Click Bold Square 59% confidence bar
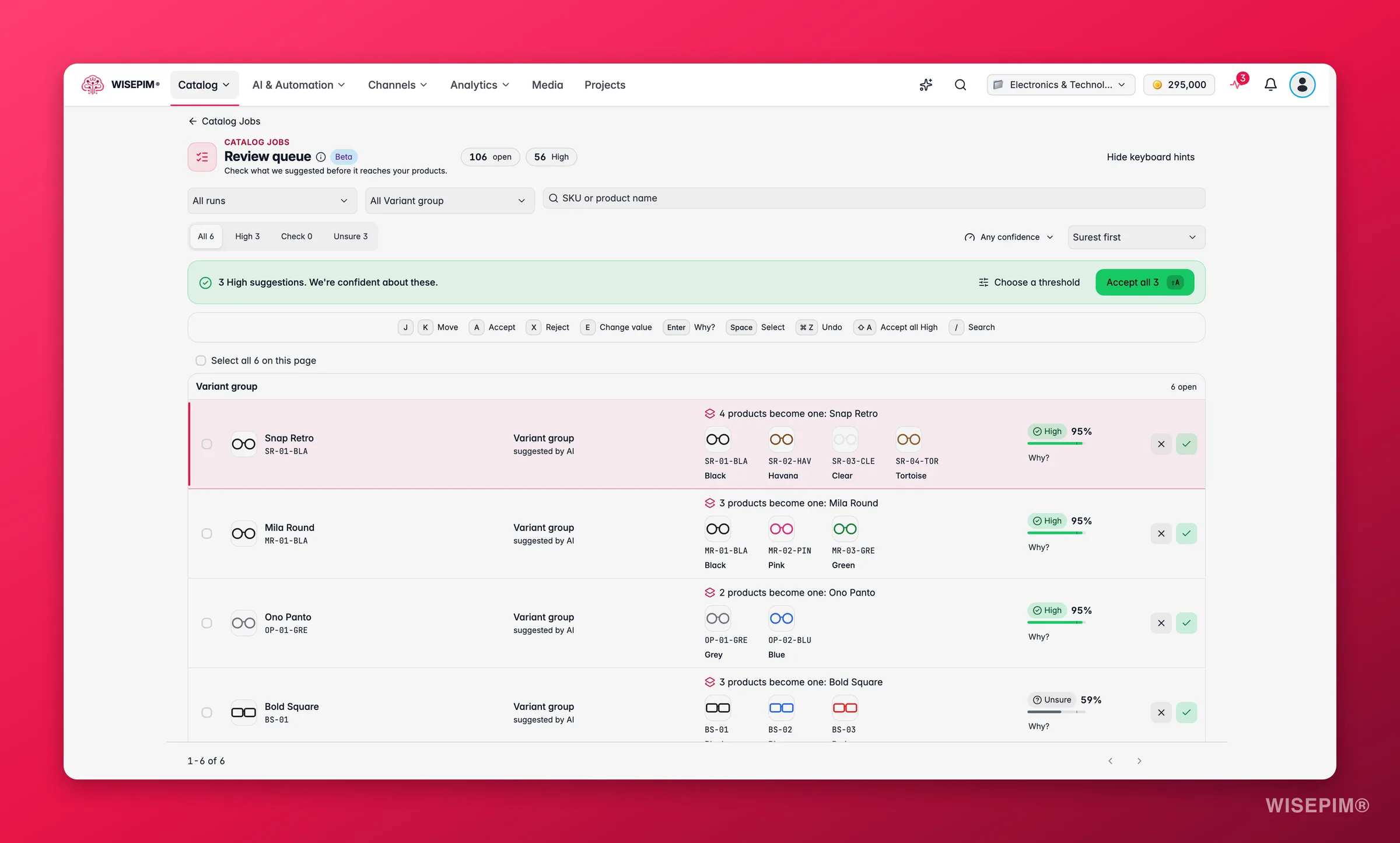Screen dimensions: 1400x843 pos(1056,712)
